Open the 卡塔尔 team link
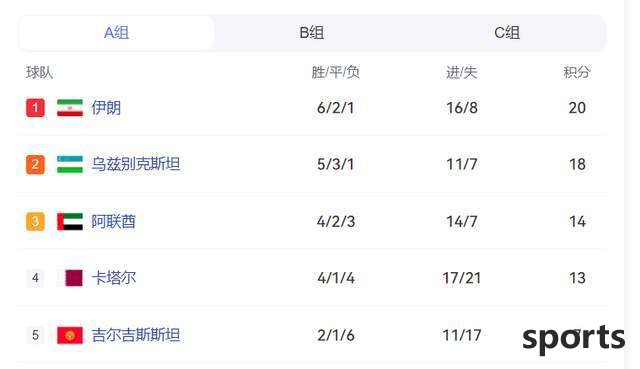 [113, 278]
